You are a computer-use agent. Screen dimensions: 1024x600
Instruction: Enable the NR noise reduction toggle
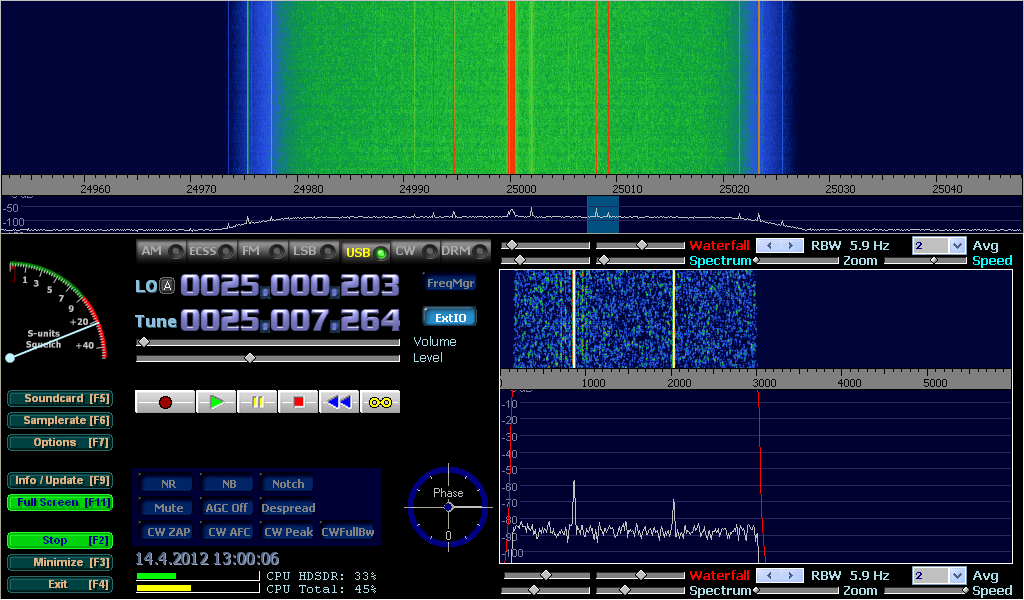pyautogui.click(x=167, y=484)
